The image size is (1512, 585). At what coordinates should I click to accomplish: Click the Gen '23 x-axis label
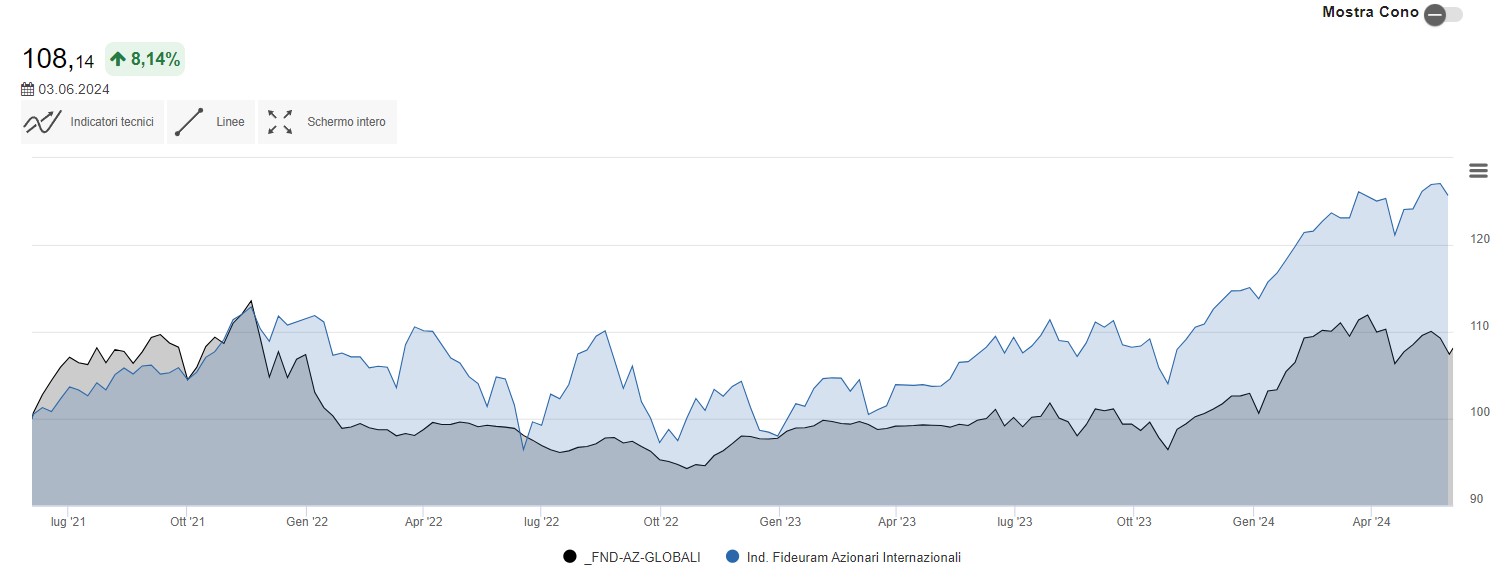tap(780, 521)
